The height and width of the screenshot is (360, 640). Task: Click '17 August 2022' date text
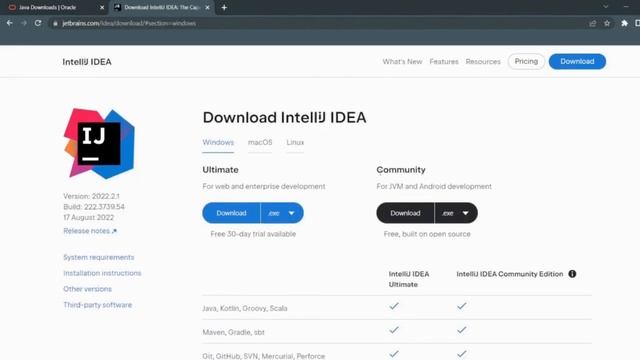pos(89,218)
